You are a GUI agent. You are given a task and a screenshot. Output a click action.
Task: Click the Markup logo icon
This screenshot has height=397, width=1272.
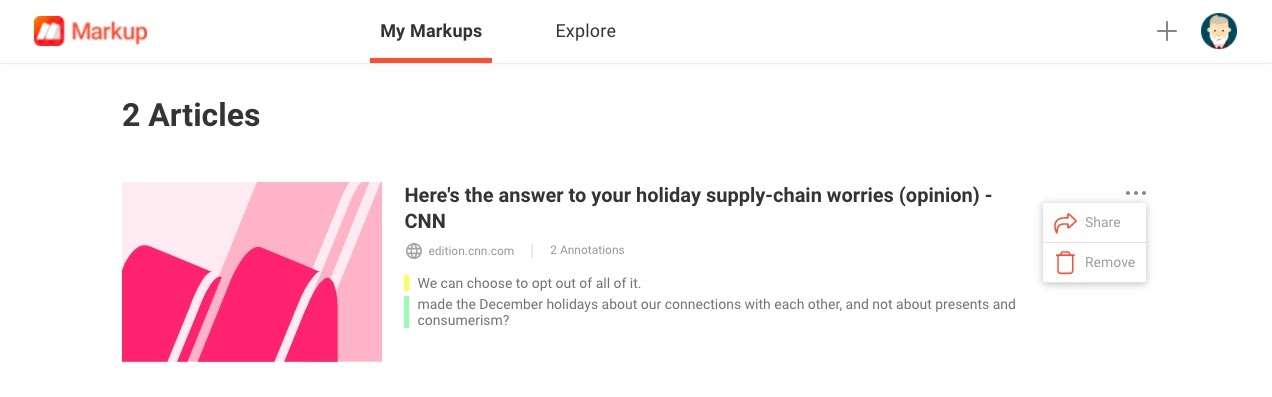tap(49, 32)
